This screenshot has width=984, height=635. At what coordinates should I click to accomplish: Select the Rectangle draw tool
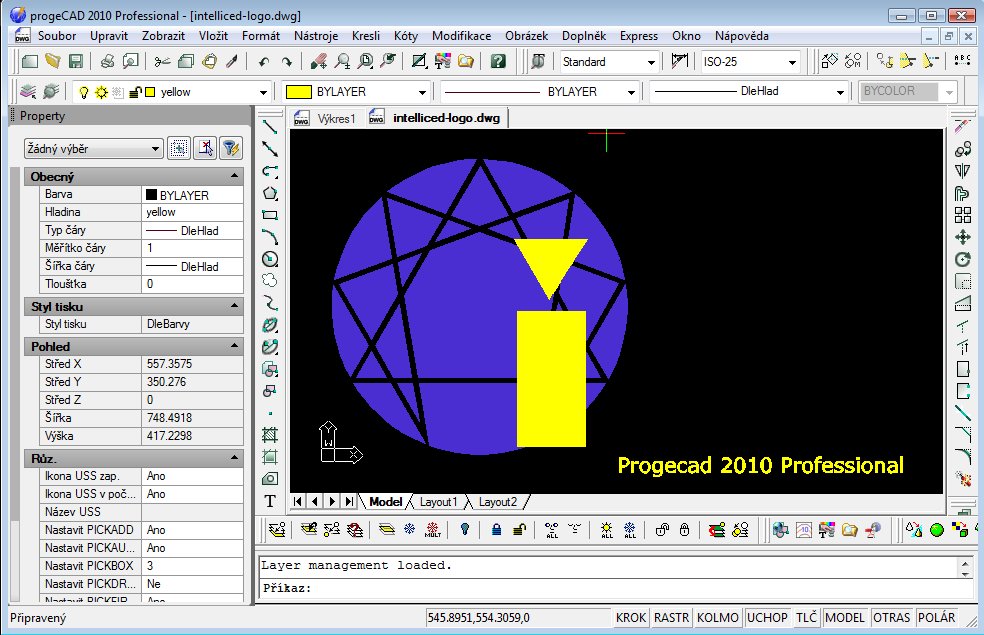coord(270,215)
